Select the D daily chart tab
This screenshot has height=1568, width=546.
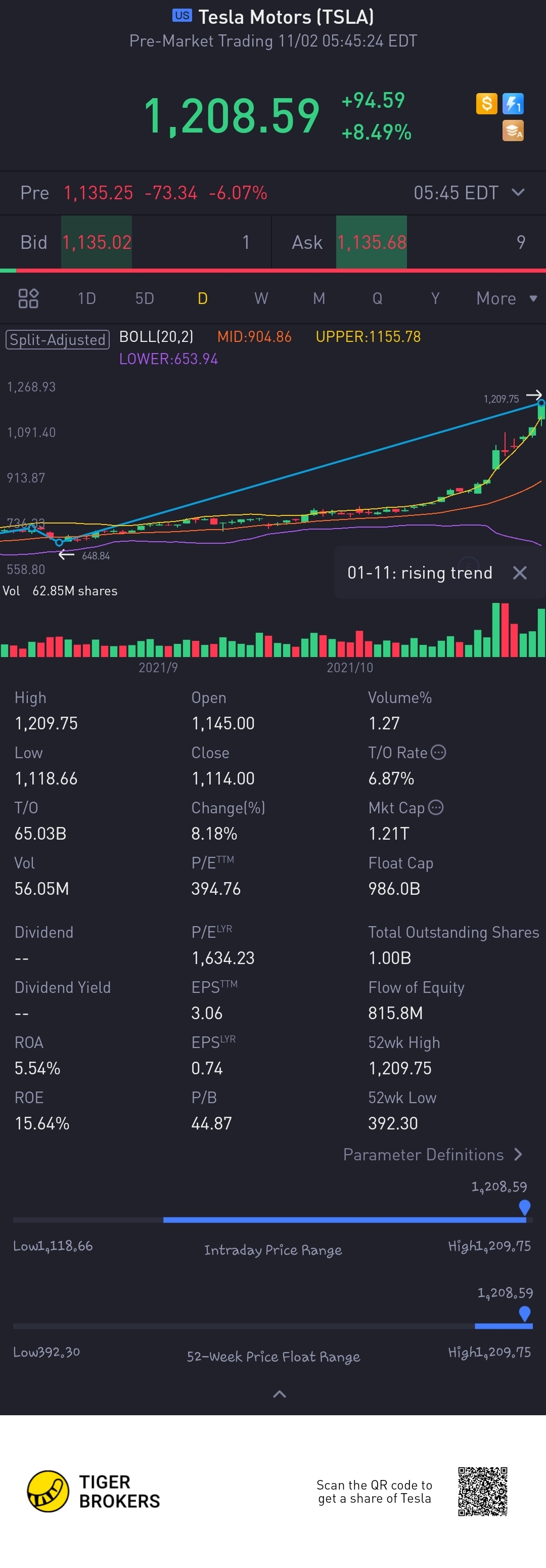coord(203,298)
